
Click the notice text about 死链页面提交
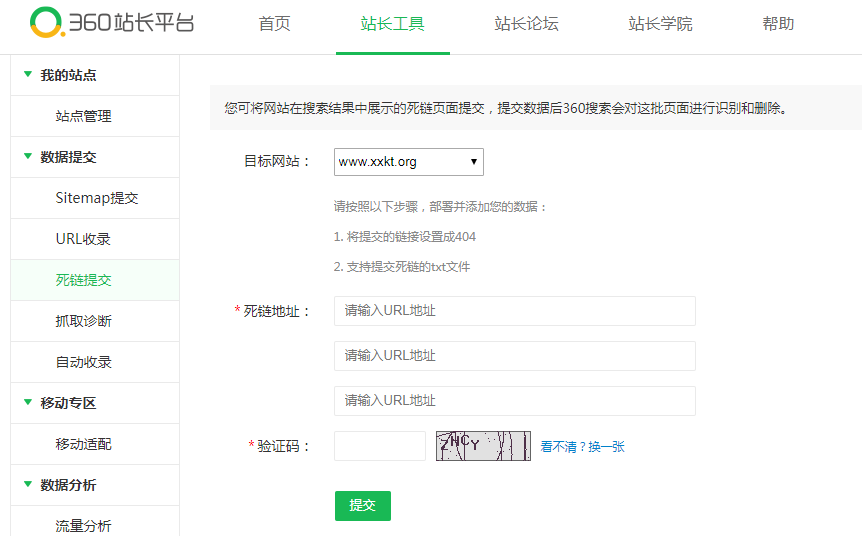506,108
